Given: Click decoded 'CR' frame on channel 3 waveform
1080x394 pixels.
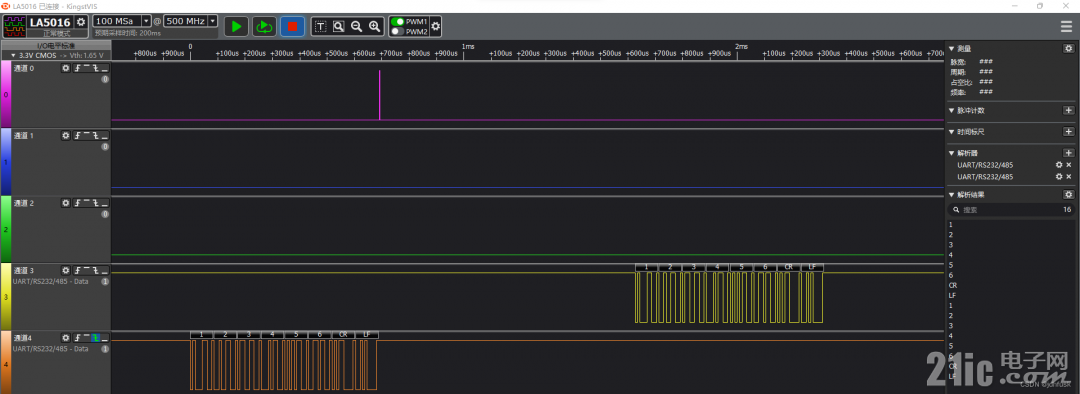Looking at the screenshot, I should (789, 267).
